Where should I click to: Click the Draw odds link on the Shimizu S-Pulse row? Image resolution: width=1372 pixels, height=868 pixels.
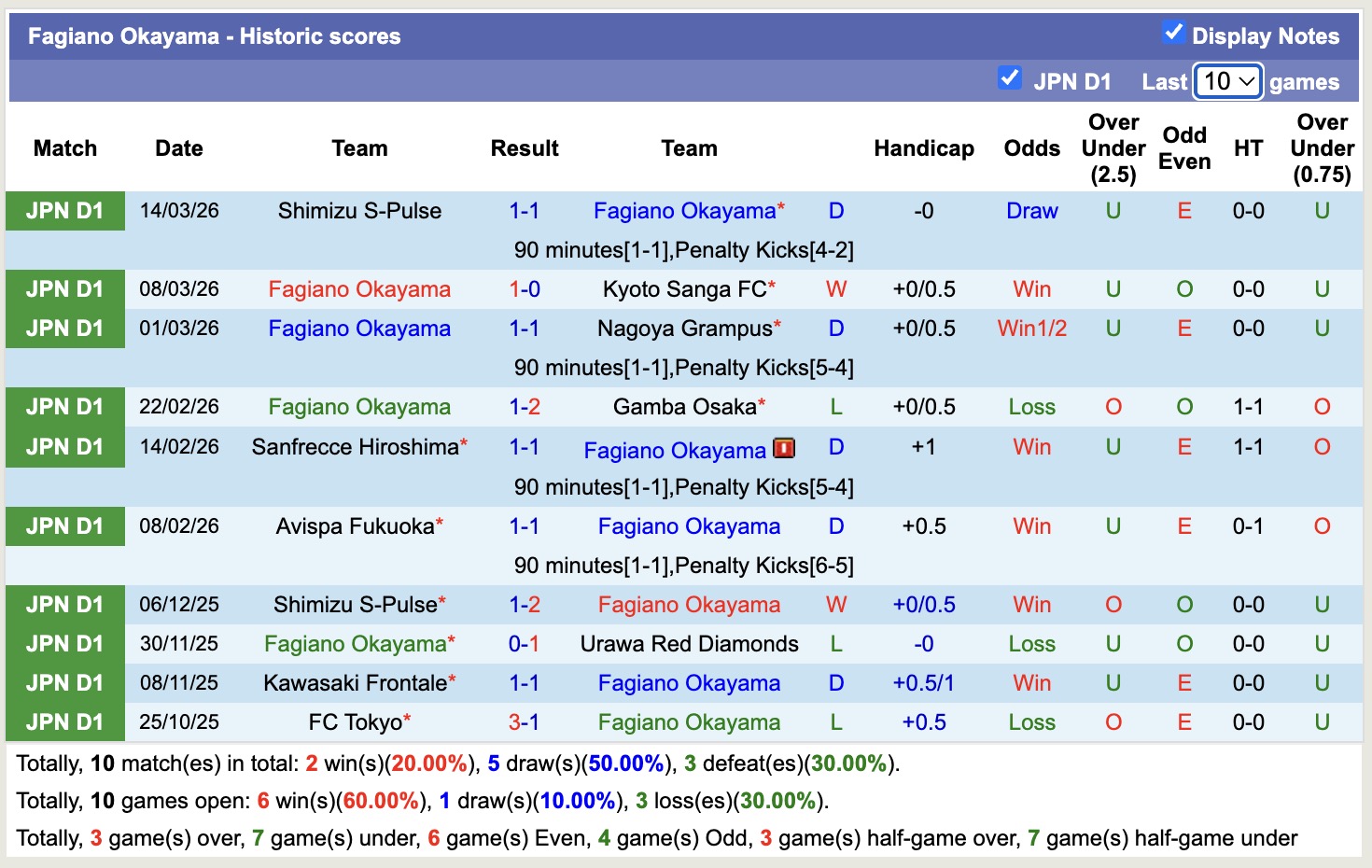click(1031, 211)
